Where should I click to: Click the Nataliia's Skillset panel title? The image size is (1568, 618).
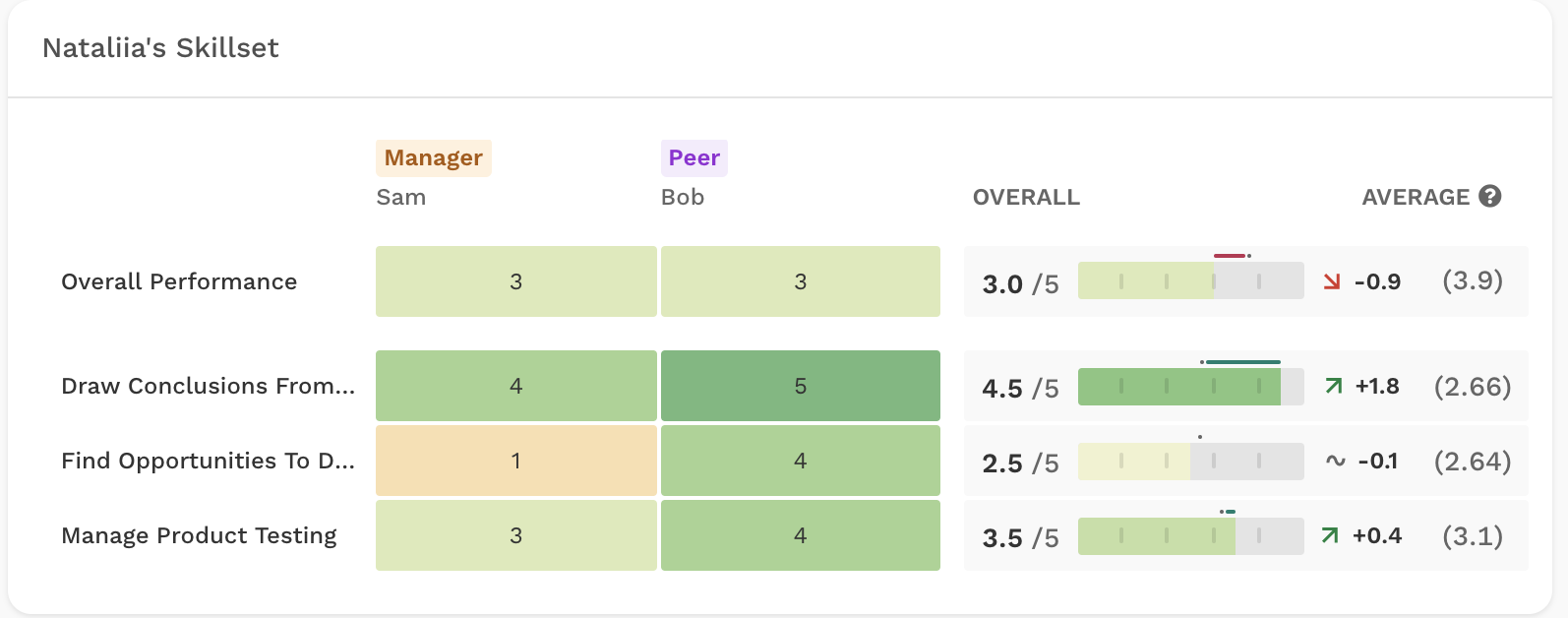[x=160, y=47]
